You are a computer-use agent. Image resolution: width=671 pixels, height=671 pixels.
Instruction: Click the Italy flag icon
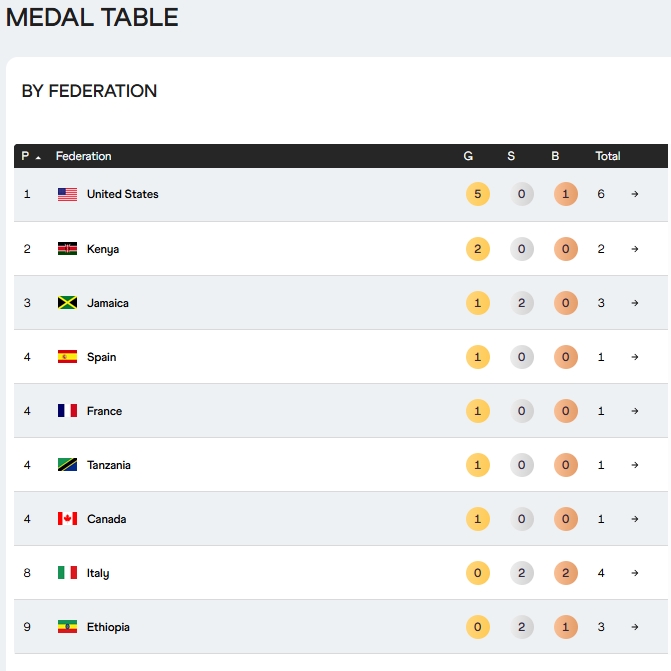tap(67, 573)
